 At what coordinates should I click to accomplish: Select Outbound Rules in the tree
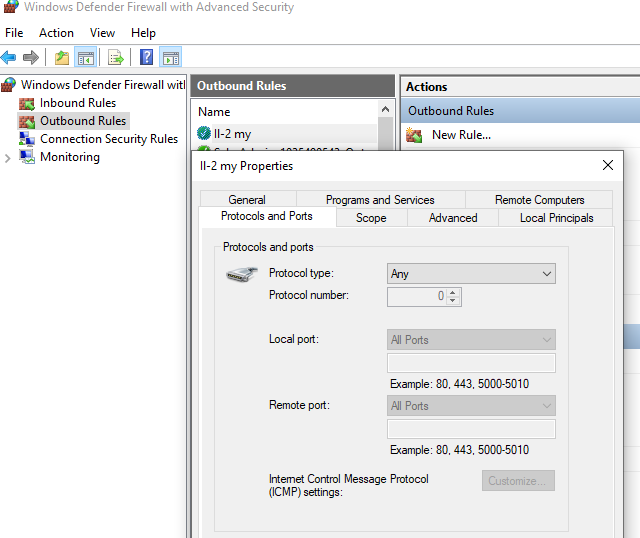coord(83,121)
